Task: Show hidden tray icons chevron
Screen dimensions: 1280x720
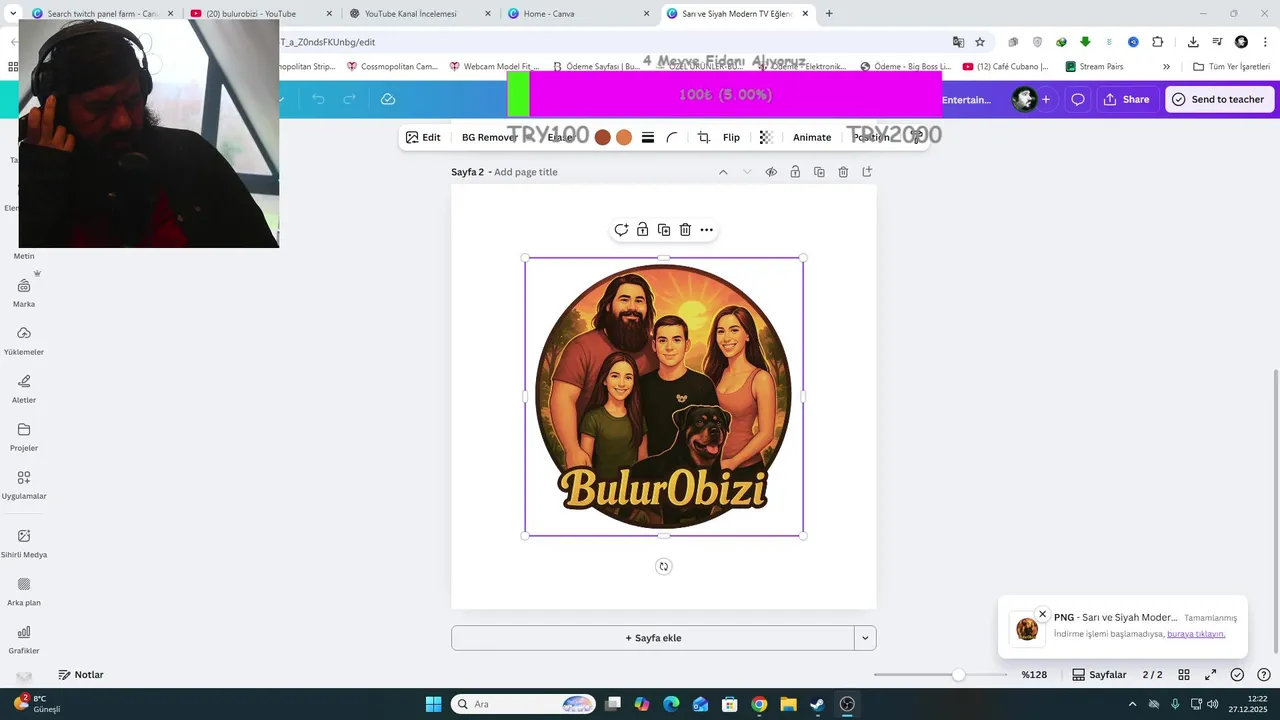Action: pyautogui.click(x=1132, y=704)
